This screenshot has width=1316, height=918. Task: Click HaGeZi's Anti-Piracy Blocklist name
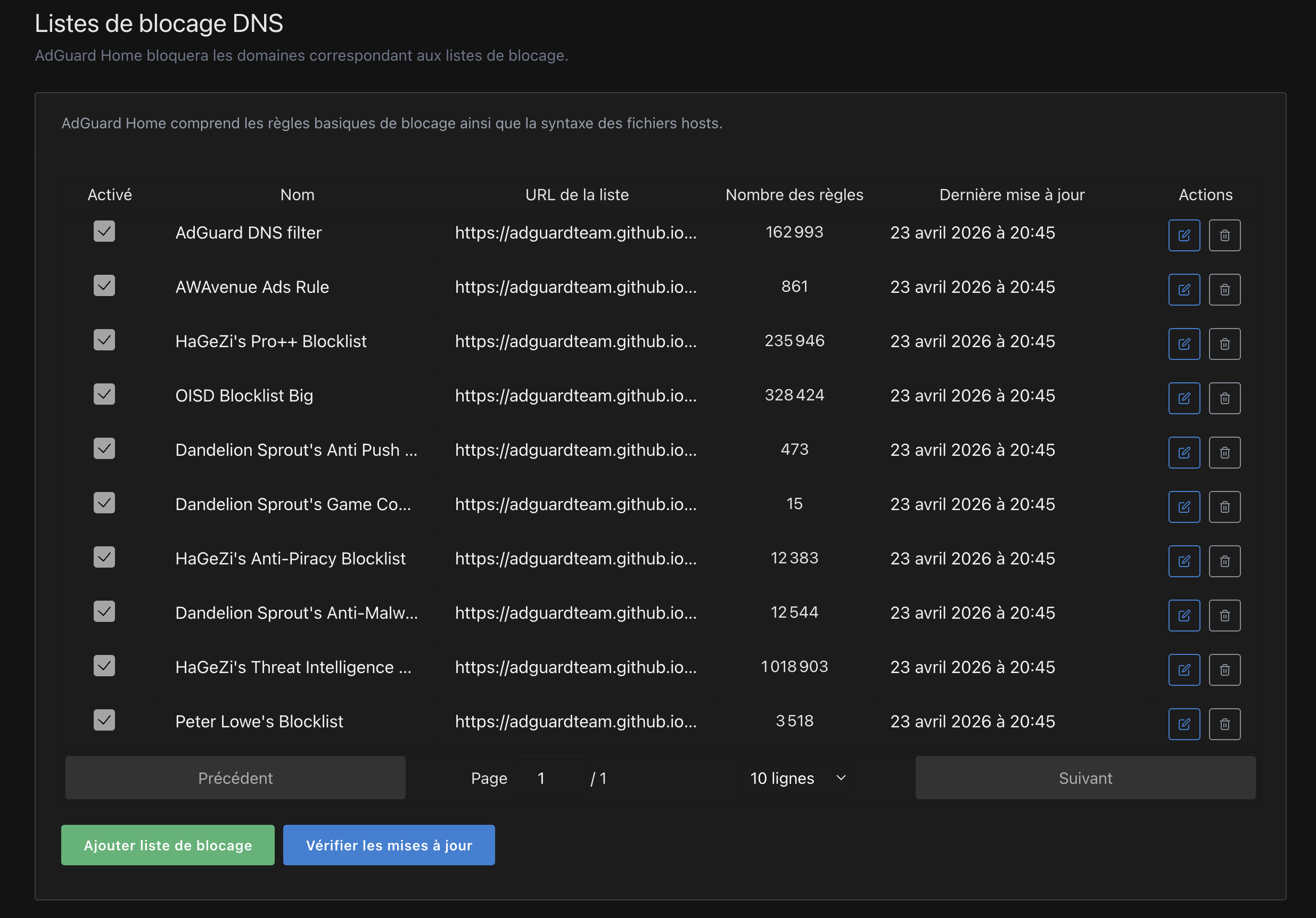click(291, 559)
